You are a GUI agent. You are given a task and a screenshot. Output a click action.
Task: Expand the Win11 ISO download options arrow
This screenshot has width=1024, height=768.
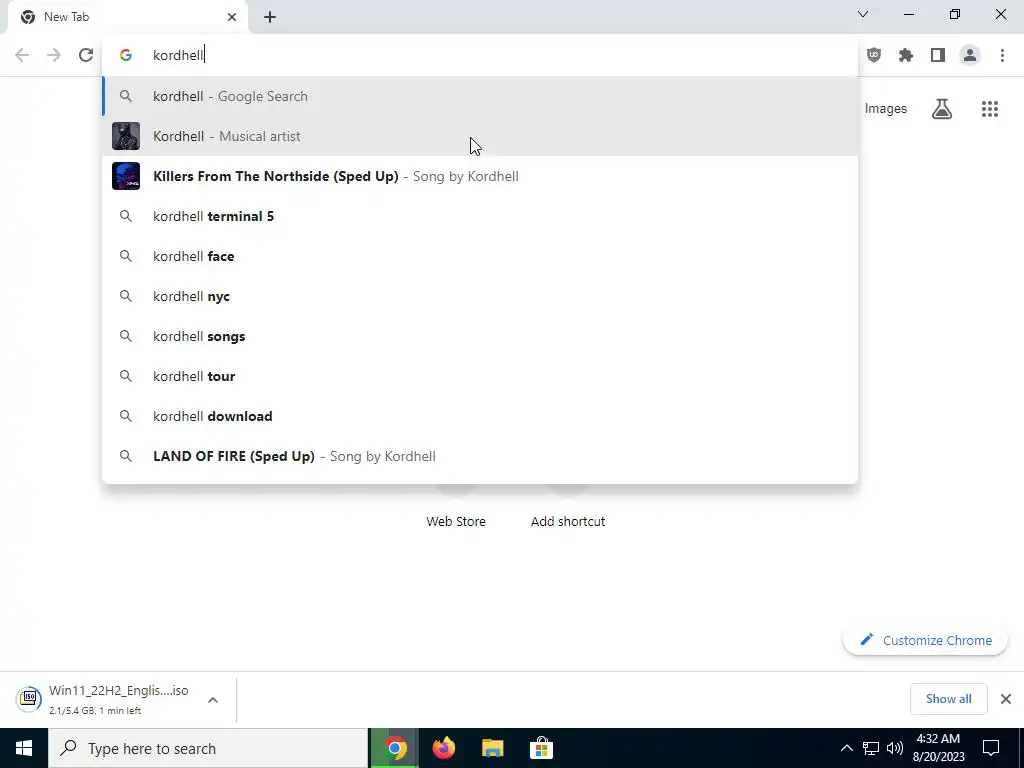tap(213, 699)
